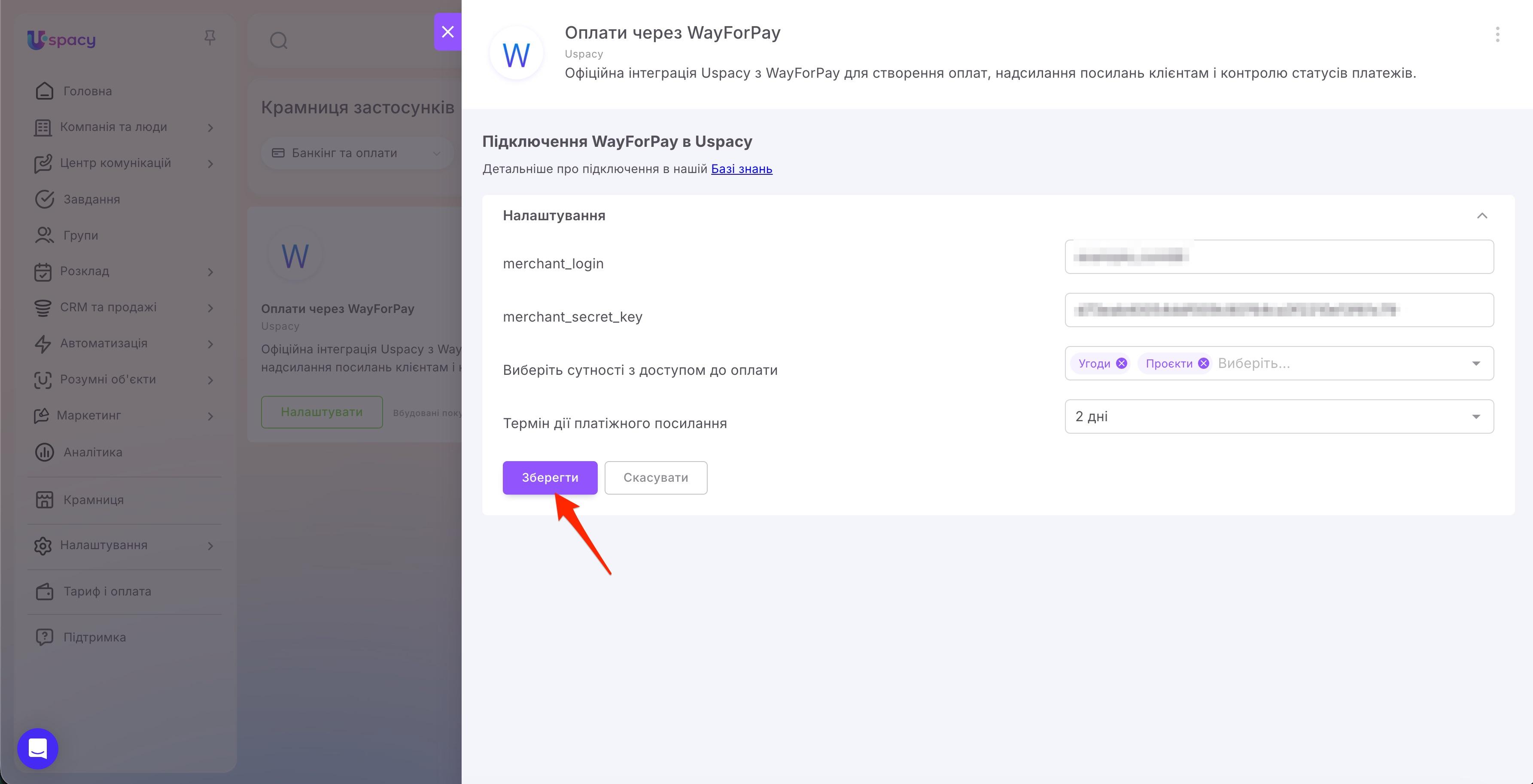This screenshot has height=784, width=1533.
Task: Click the Крамниця застосунків heading
Action: tap(358, 108)
